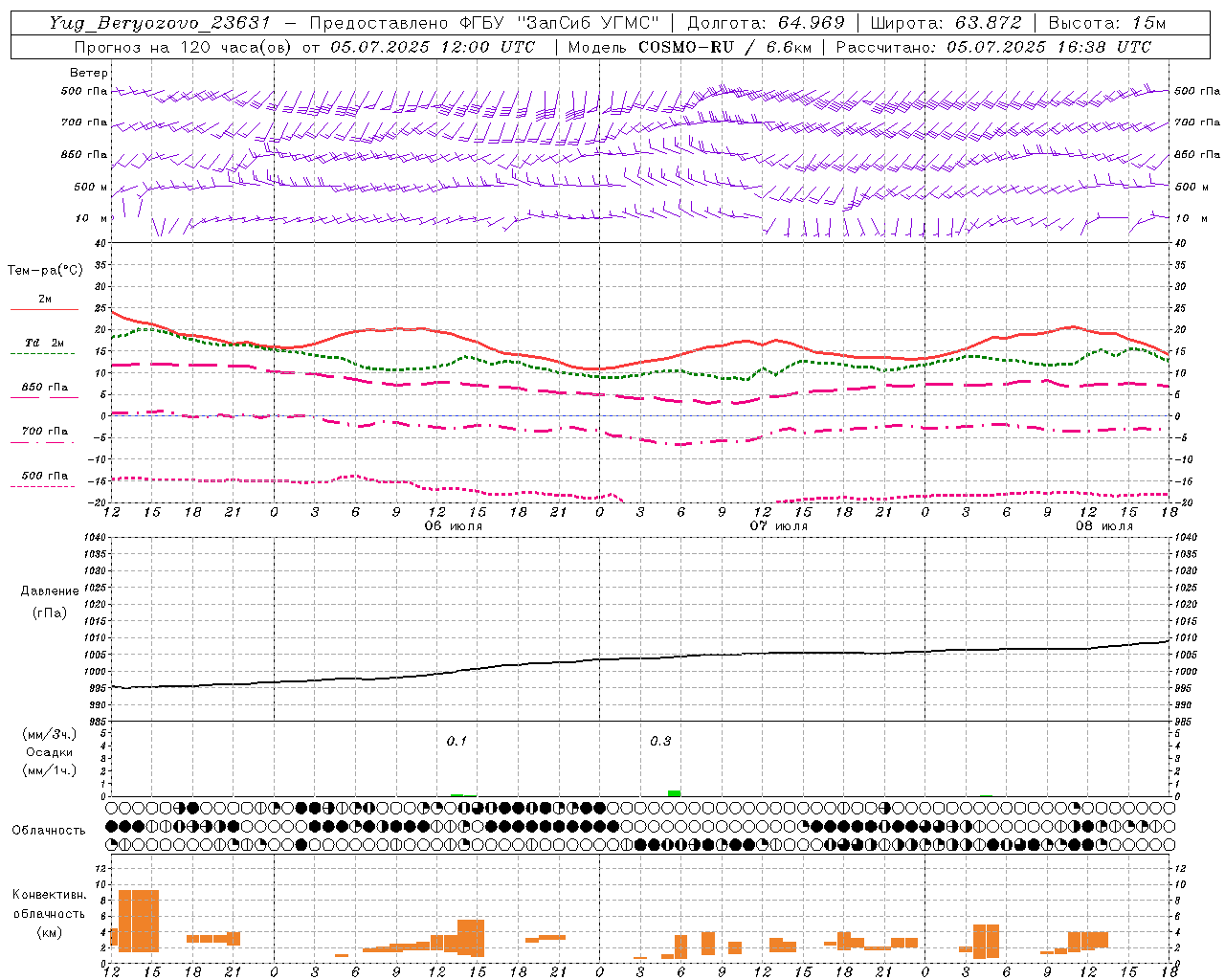Click the station title Yug_Beryozovo_23631

point(160,23)
